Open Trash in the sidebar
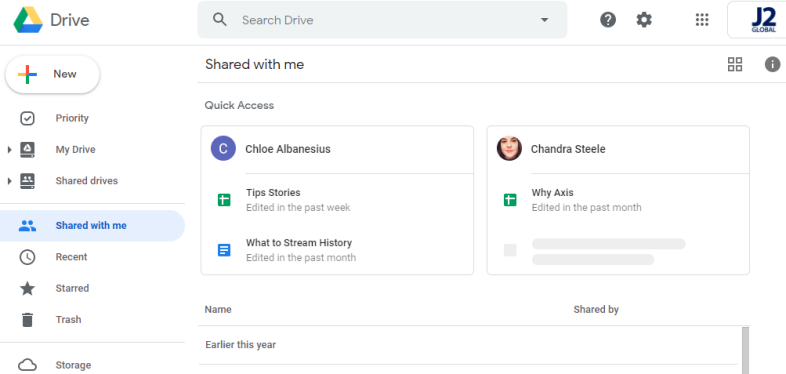Image resolution: width=786 pixels, height=374 pixels. tap(68, 319)
